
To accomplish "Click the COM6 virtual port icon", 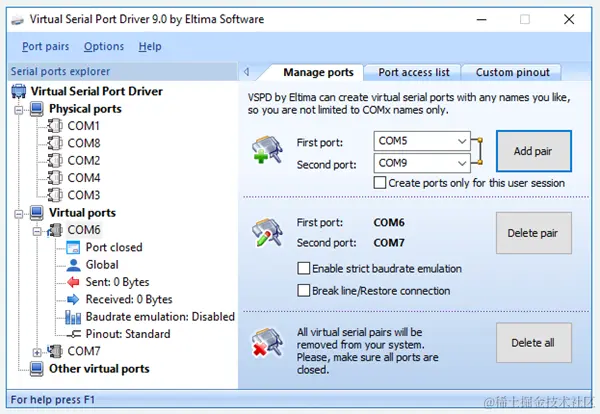I will click(55, 230).
